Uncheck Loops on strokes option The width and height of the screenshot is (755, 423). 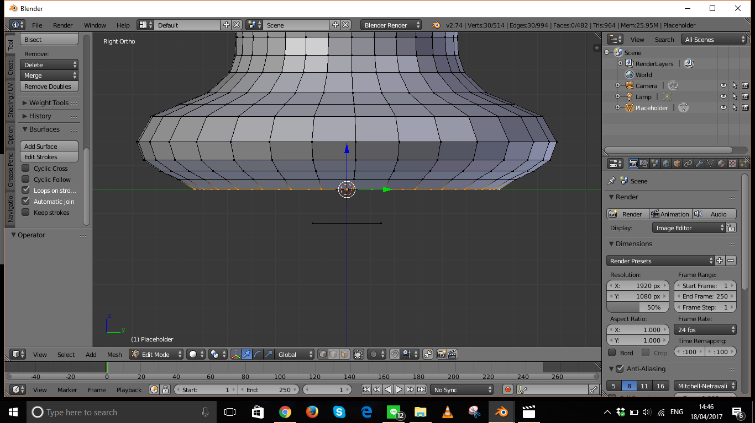click(26, 190)
